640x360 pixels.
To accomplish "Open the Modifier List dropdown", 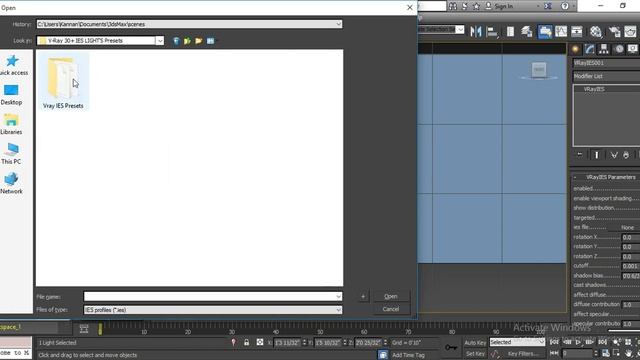I will click(606, 76).
